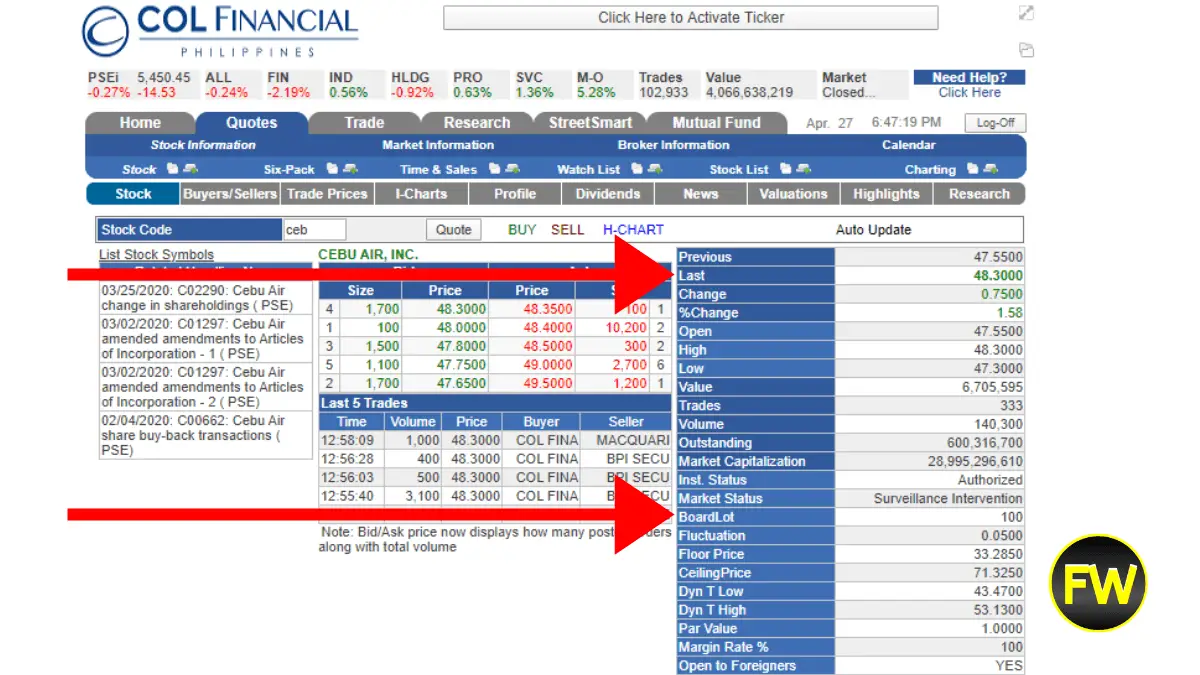Open the Dividends sub-tab

(608, 194)
